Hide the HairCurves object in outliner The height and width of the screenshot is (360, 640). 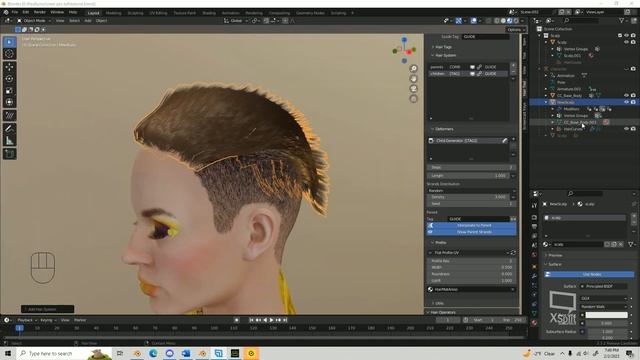pos(627,129)
